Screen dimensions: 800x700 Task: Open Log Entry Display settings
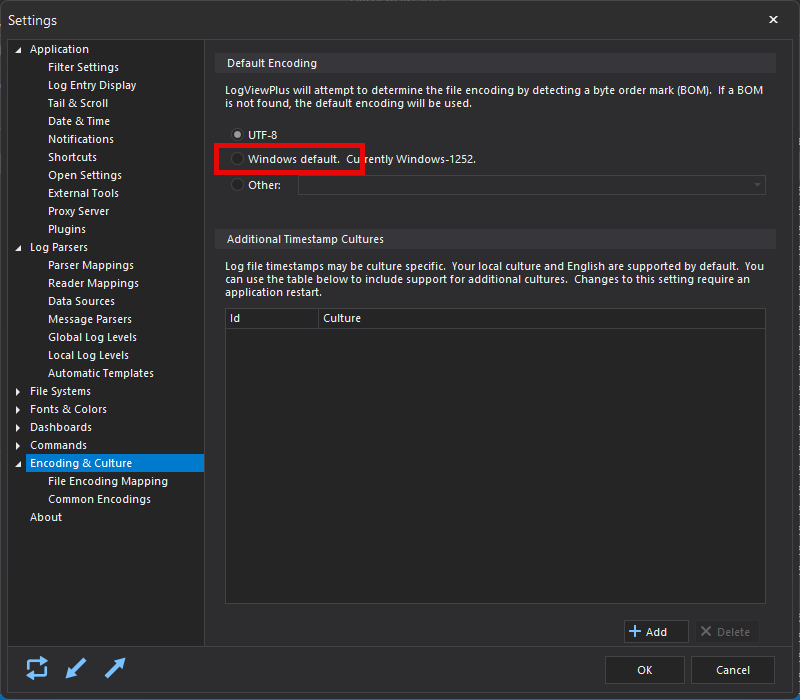point(92,85)
